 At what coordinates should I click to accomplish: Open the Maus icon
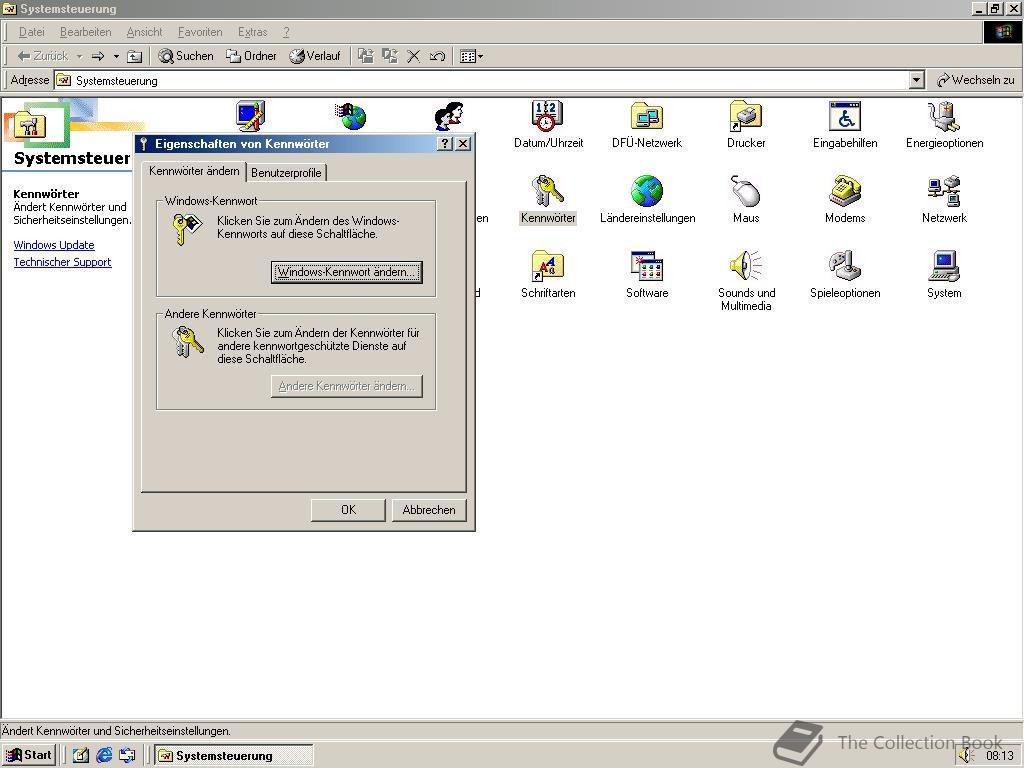point(746,191)
